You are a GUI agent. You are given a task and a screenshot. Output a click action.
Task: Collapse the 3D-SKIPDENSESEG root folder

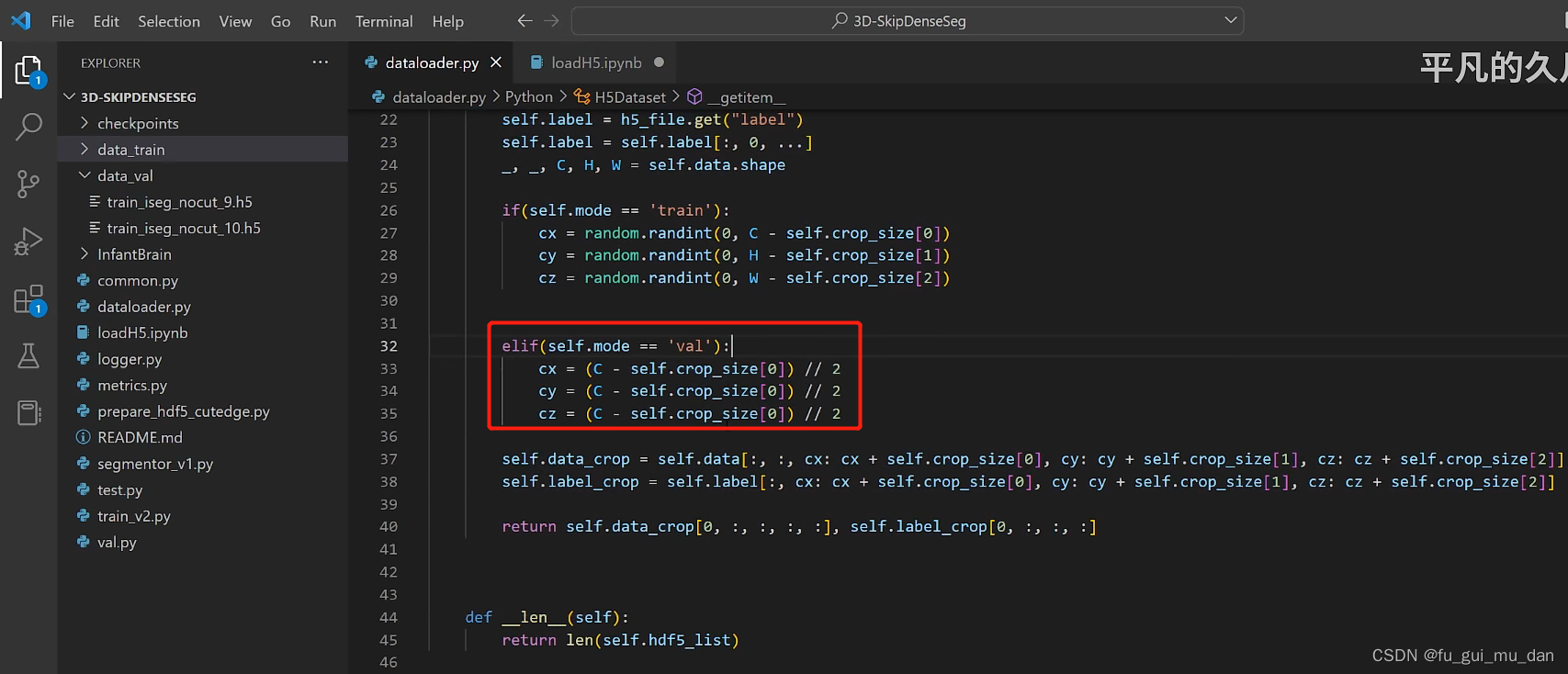(69, 96)
